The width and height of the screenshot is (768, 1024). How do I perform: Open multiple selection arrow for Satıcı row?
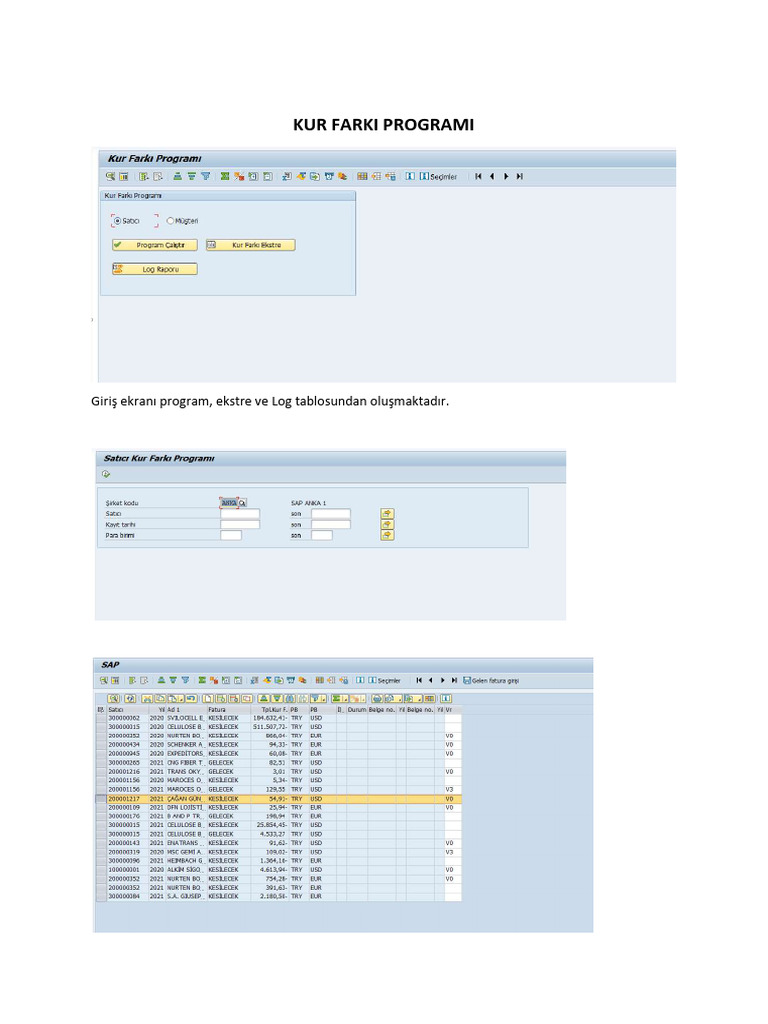click(x=387, y=514)
